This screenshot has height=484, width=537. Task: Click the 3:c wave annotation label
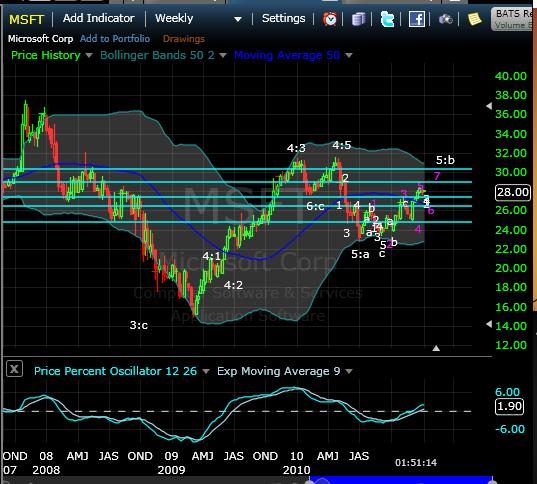coord(139,325)
